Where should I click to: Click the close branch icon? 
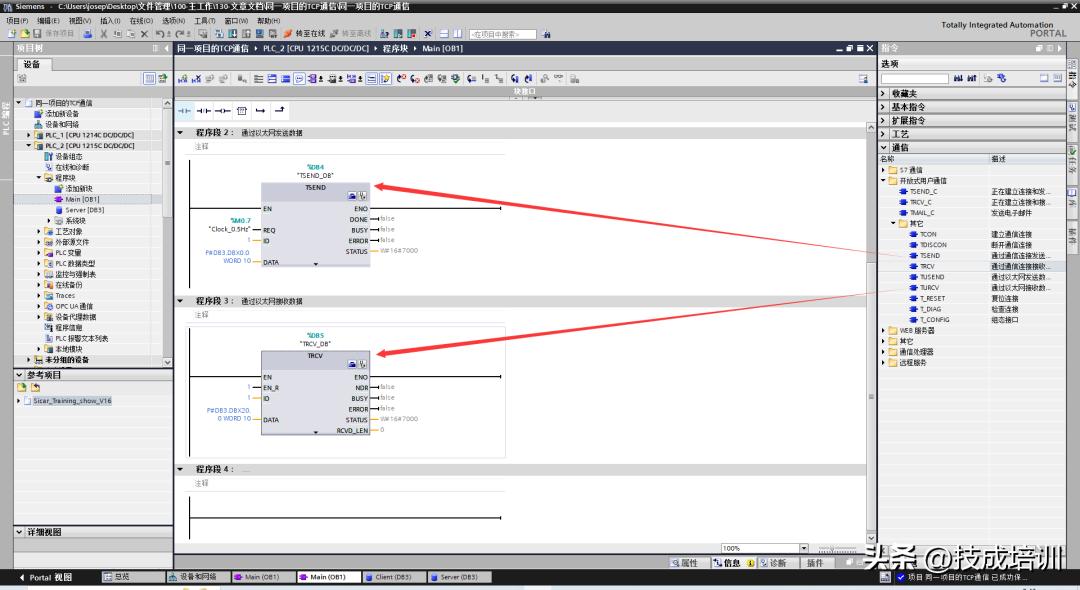point(280,110)
